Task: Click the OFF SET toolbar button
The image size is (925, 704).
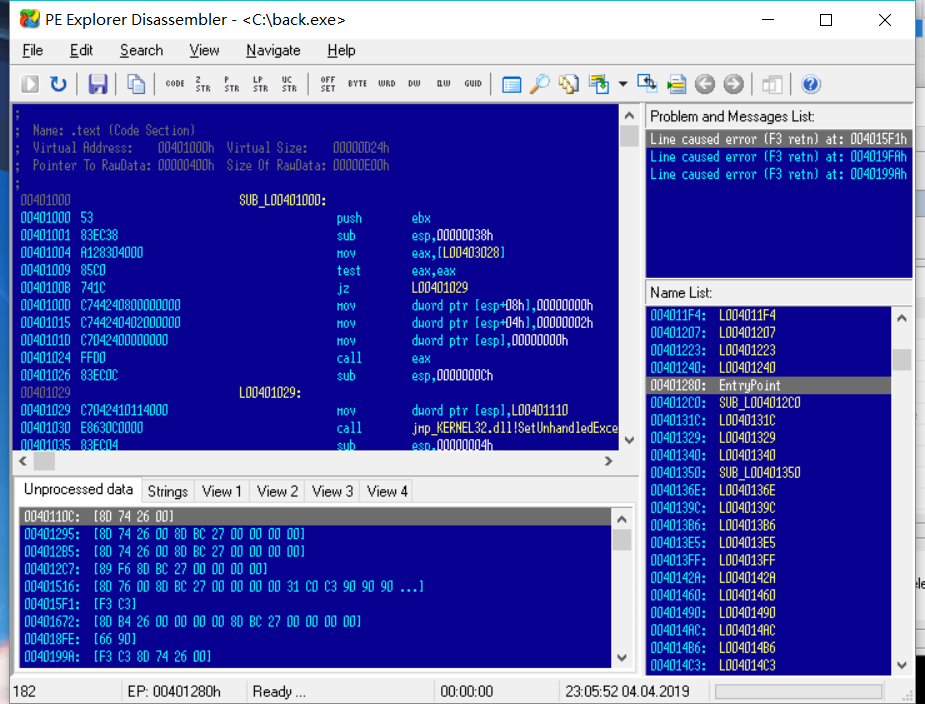Action: pyautogui.click(x=328, y=84)
